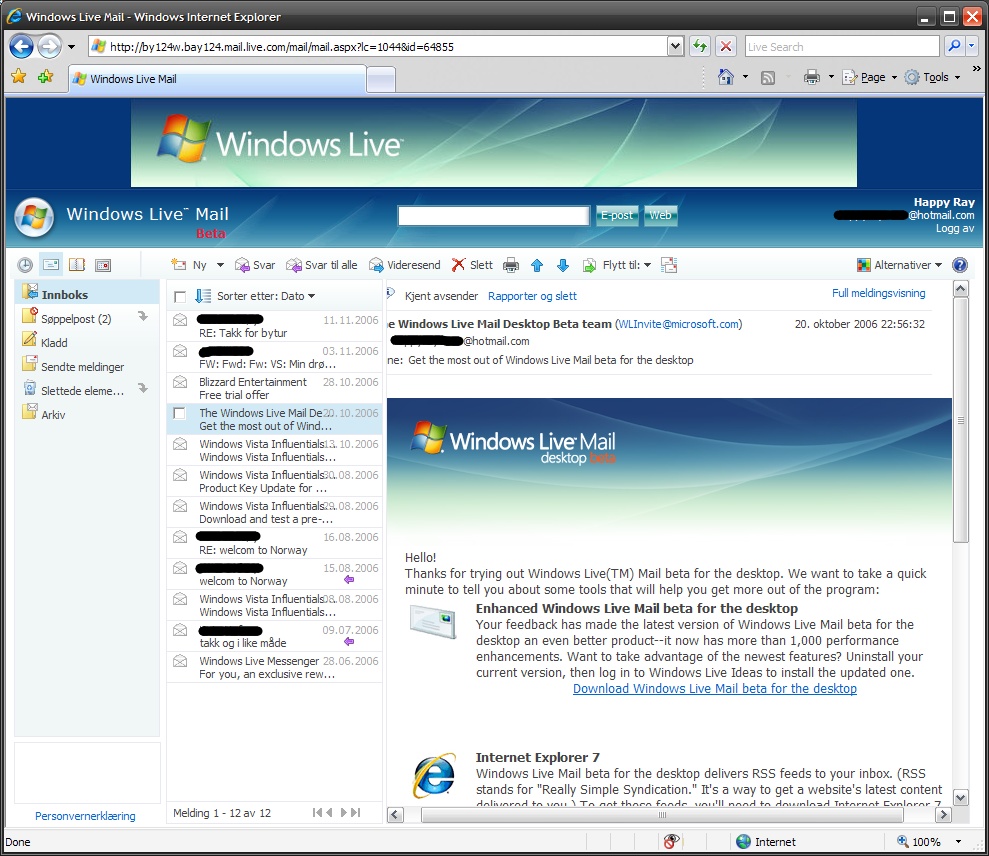Click the clock icon in view toolbar

click(25, 265)
